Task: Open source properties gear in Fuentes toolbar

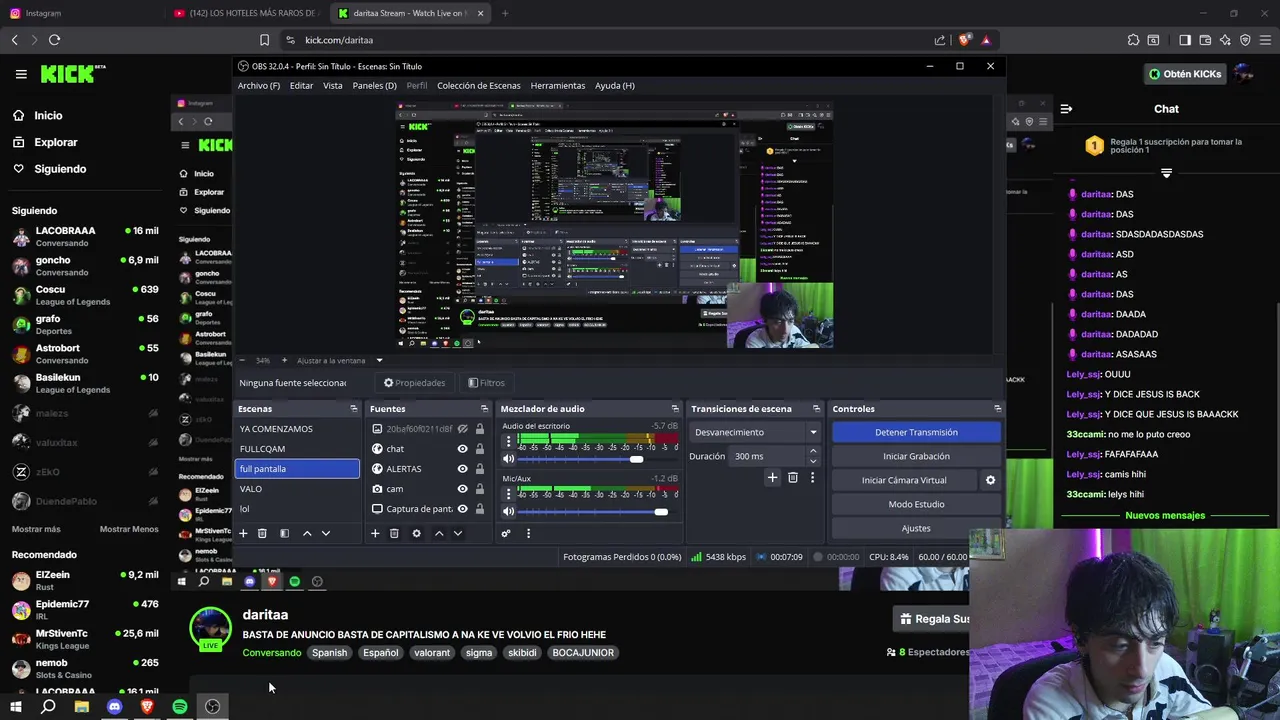Action: [416, 534]
